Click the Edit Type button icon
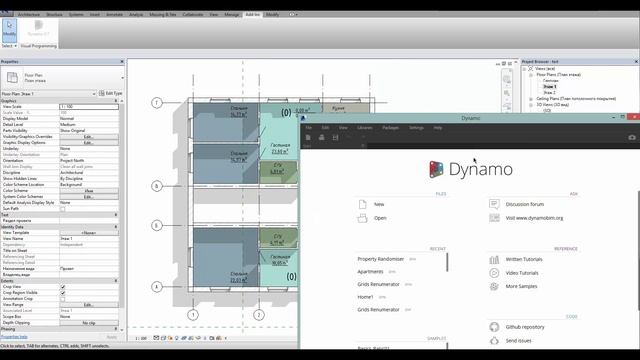 [102, 93]
